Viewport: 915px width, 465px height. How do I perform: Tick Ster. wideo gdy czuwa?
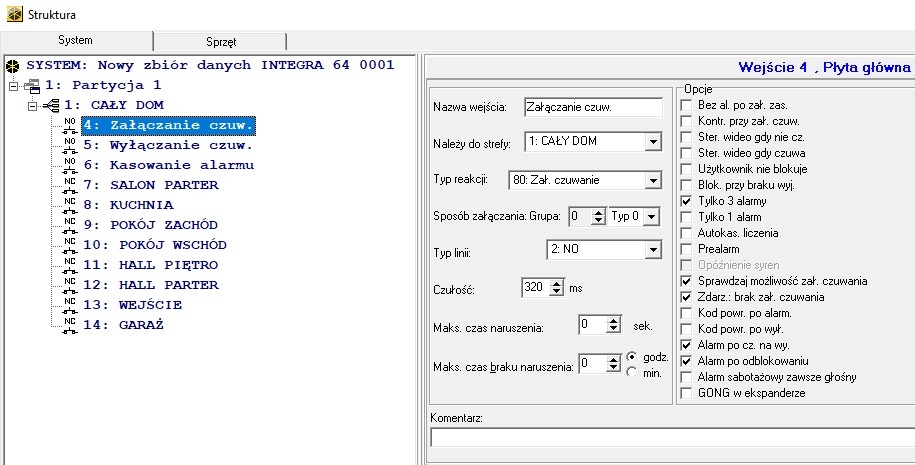pyautogui.click(x=686, y=153)
